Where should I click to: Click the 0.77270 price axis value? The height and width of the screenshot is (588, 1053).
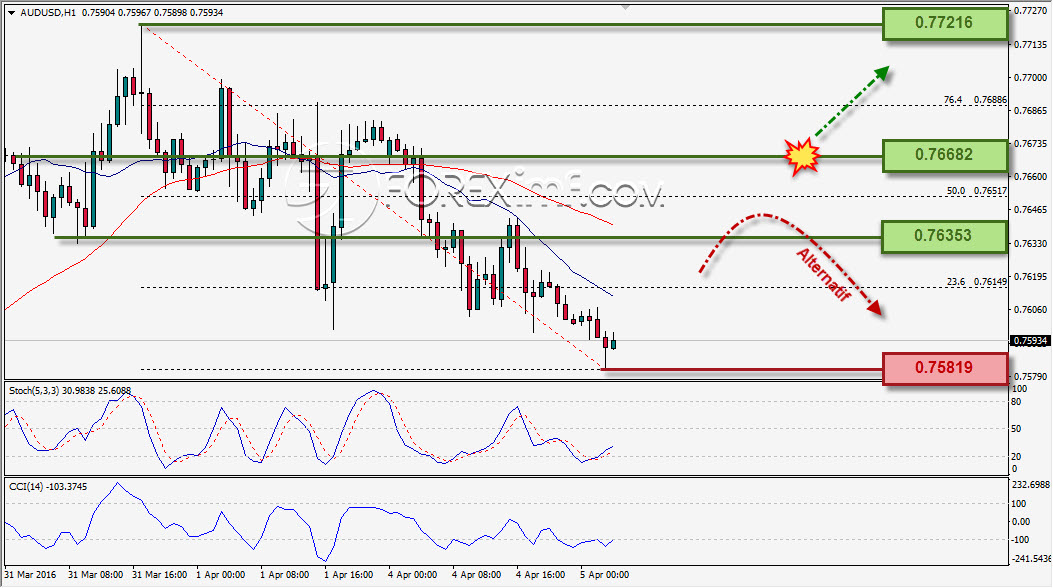1030,11
